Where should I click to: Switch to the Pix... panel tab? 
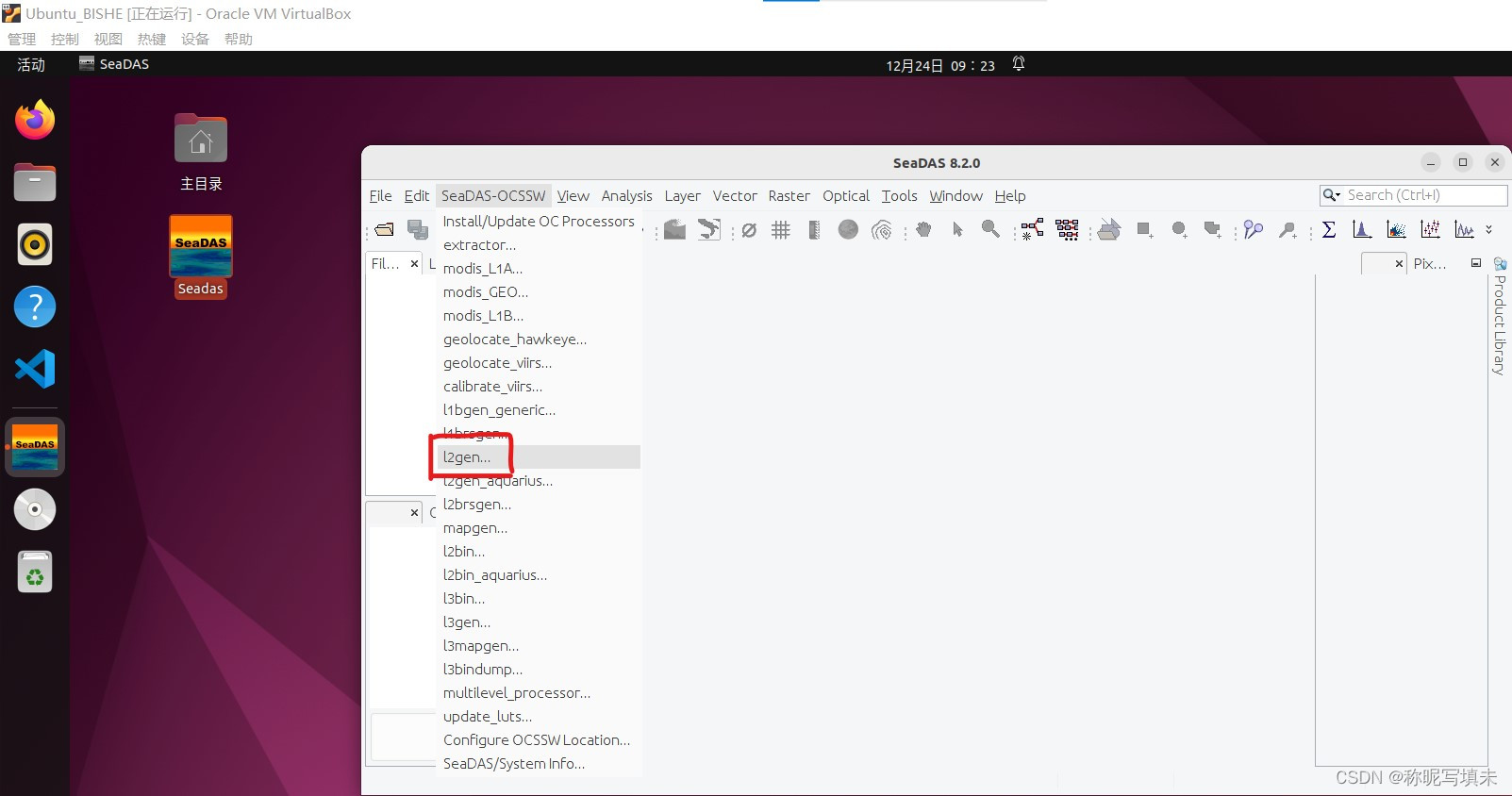(x=1429, y=264)
